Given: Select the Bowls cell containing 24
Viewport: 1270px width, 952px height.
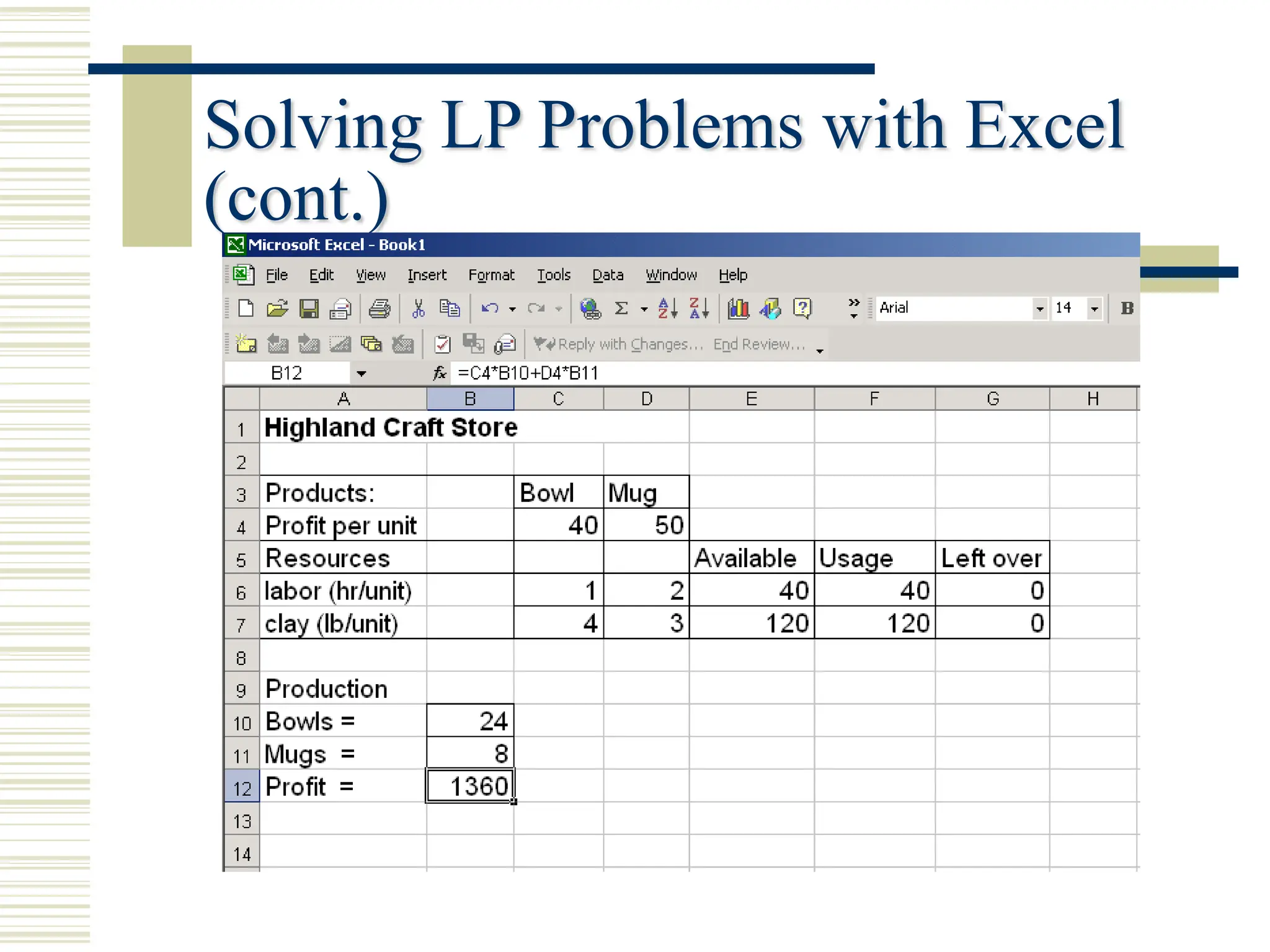Looking at the screenshot, I should (x=470, y=721).
